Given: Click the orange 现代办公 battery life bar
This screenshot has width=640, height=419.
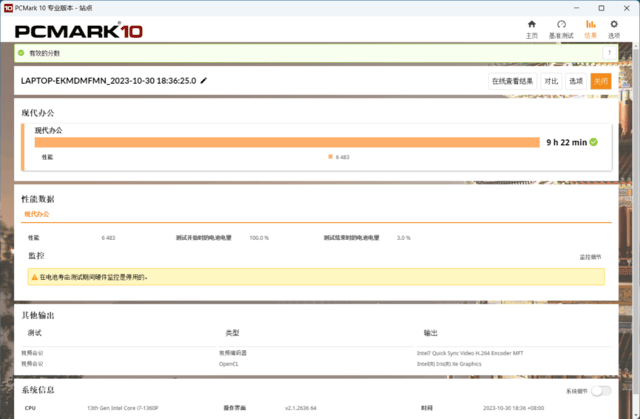Looking at the screenshot, I should click(287, 142).
